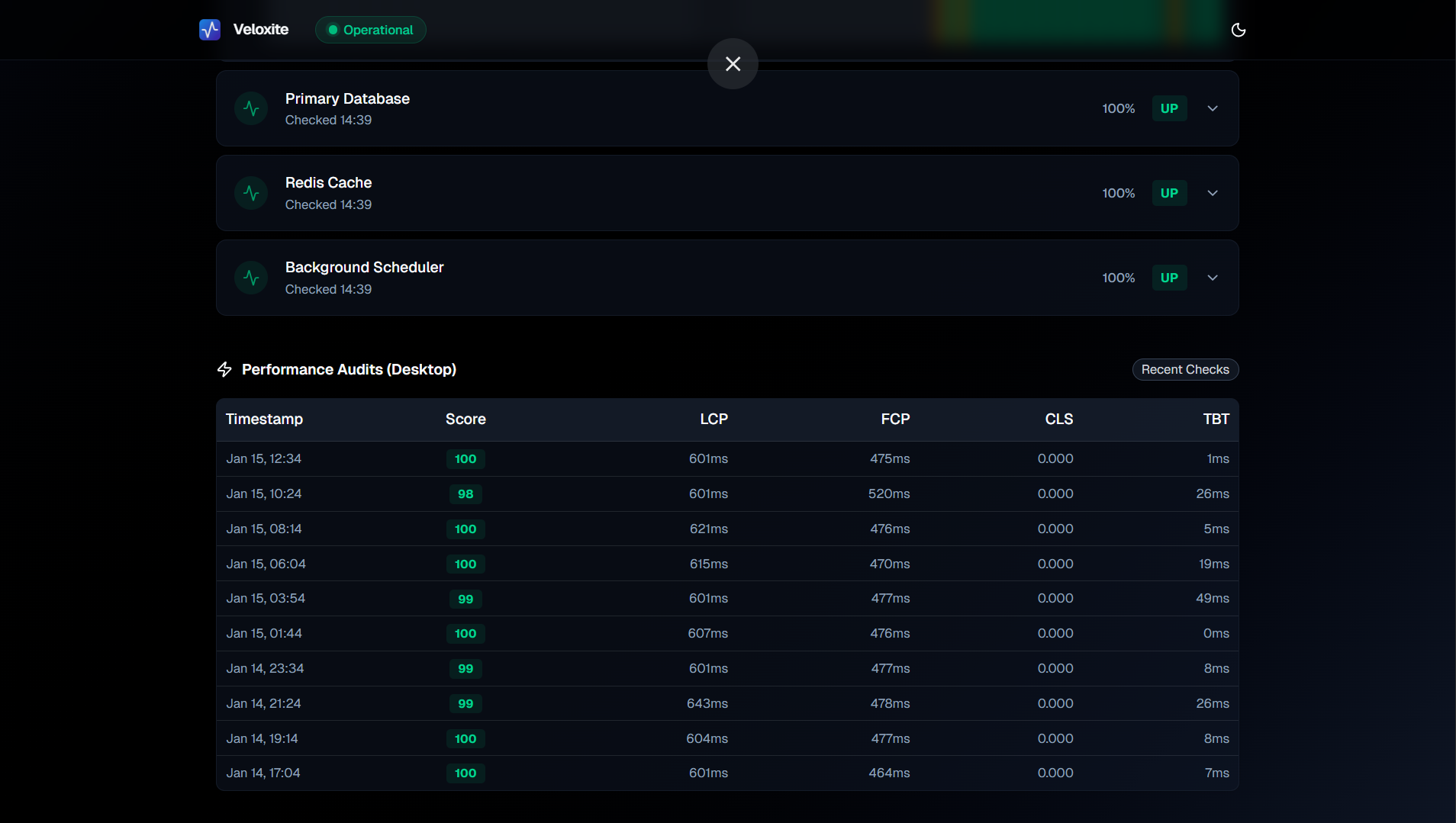Click UP badge for Primary Database
Viewport: 1456px width, 823px height.
point(1169,108)
